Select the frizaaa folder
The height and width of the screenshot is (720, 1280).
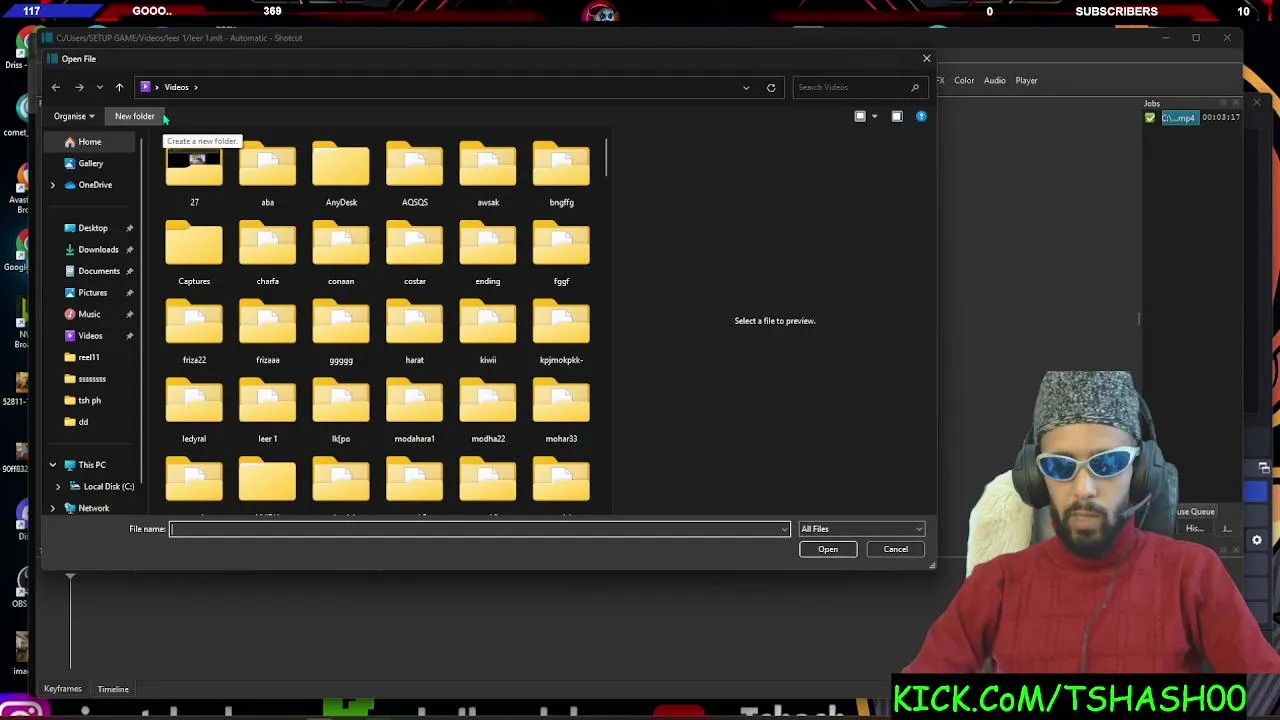pos(267,333)
